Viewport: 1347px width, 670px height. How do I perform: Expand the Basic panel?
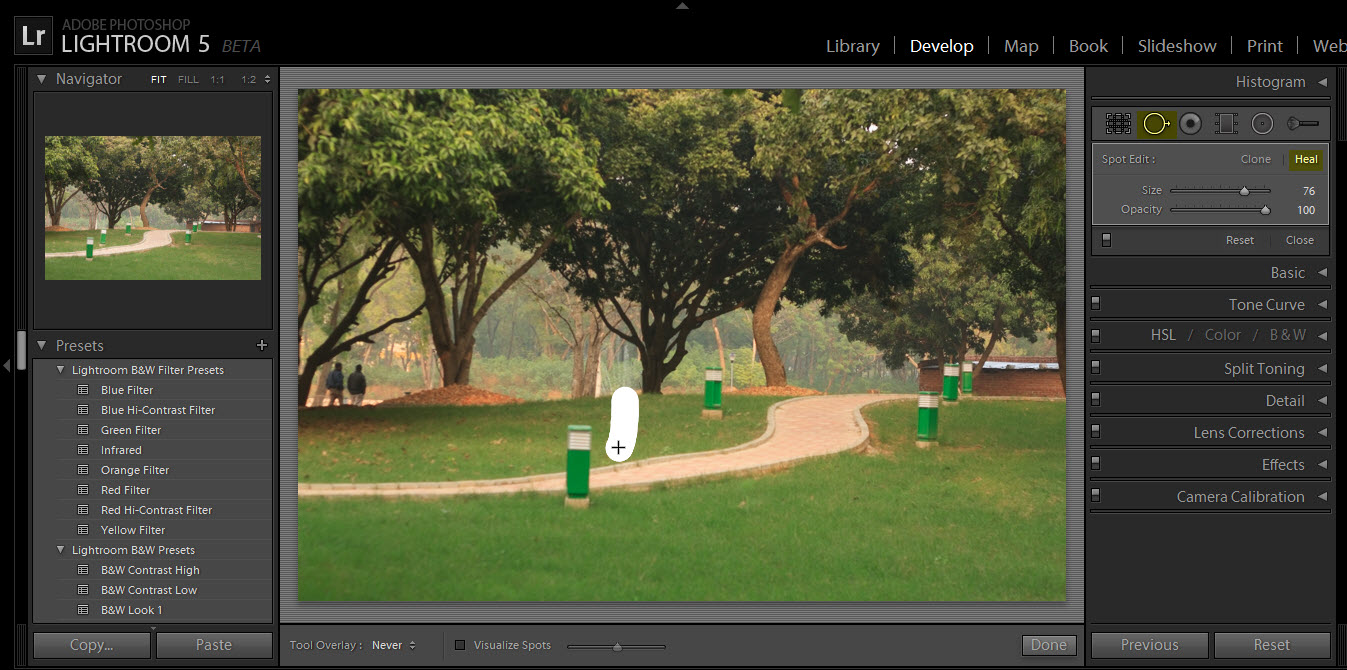click(1287, 272)
